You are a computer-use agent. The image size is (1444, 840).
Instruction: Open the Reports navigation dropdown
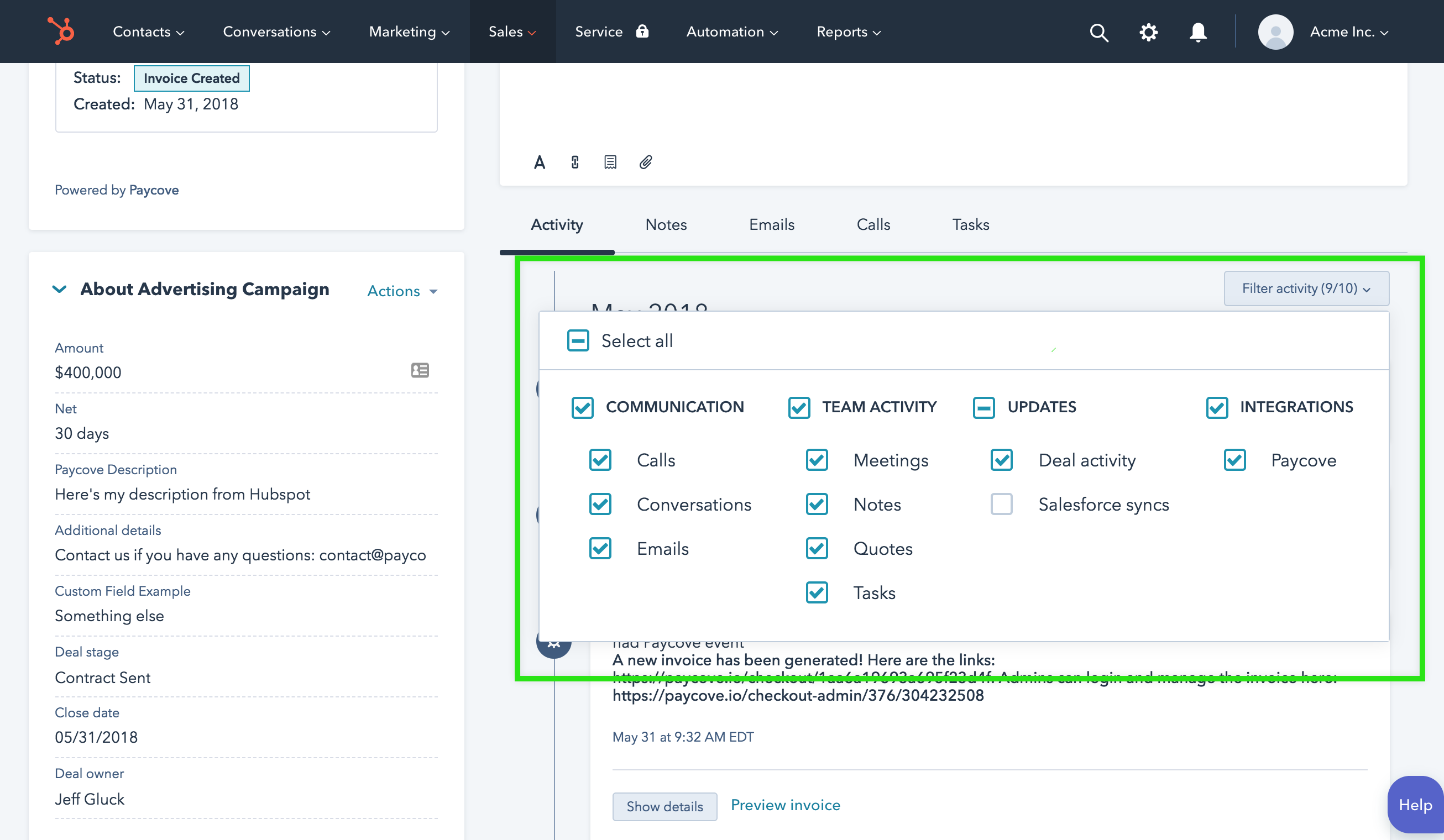849,32
